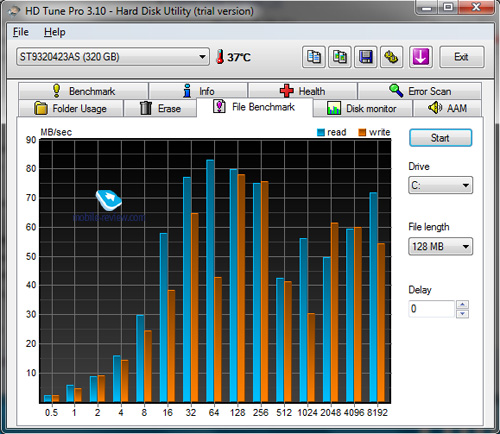Open the Help menu

pyautogui.click(x=55, y=32)
